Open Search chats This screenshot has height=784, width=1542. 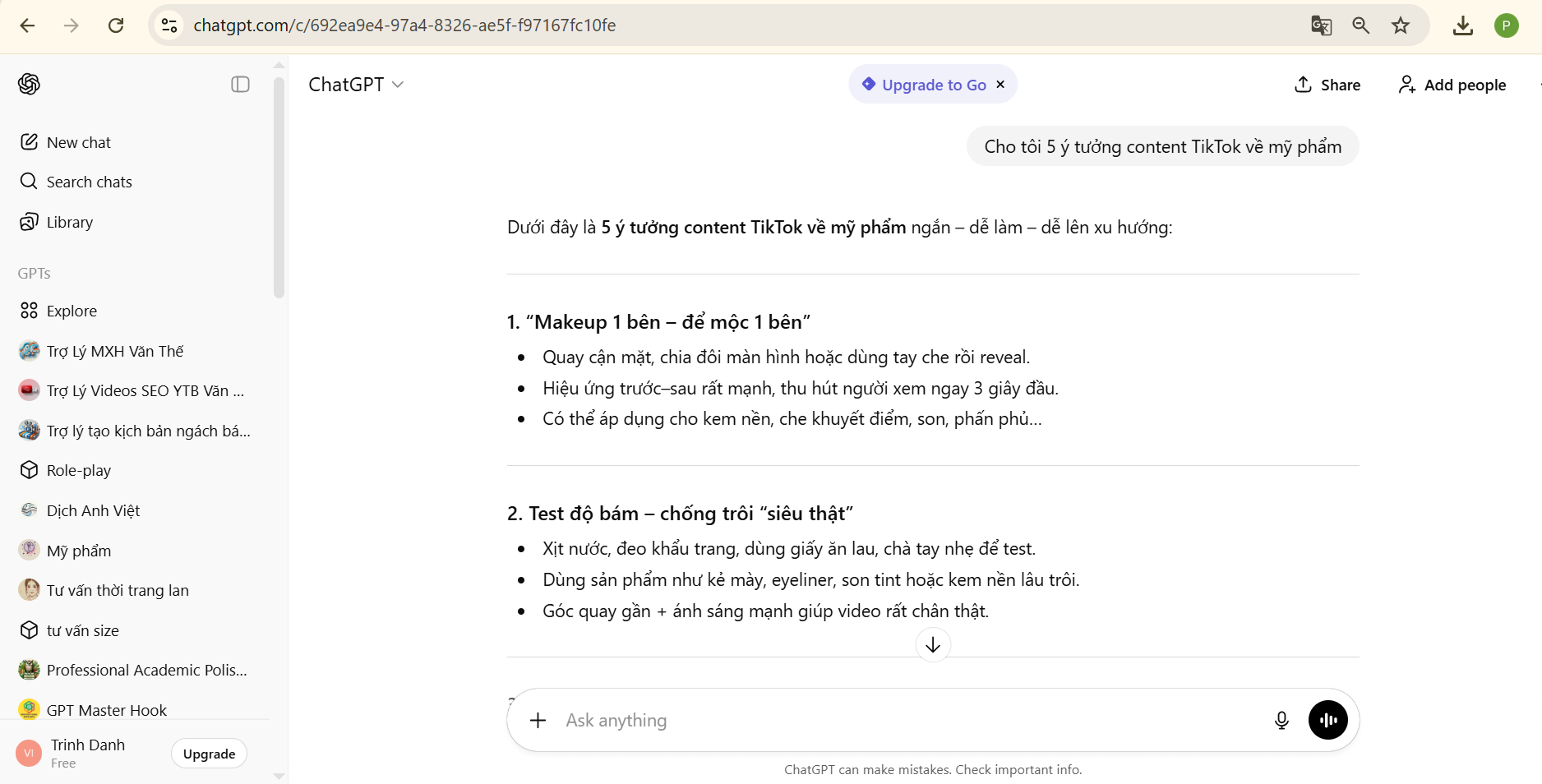(88, 182)
